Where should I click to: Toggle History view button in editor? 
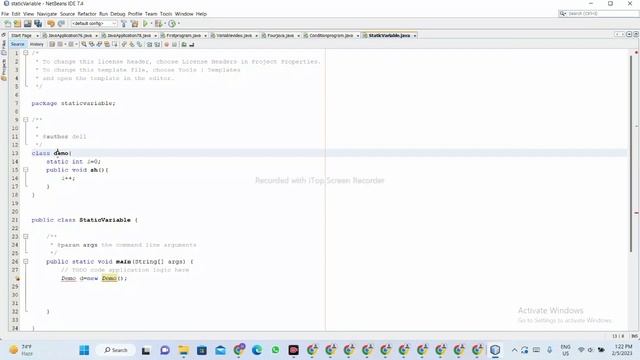coord(36,44)
